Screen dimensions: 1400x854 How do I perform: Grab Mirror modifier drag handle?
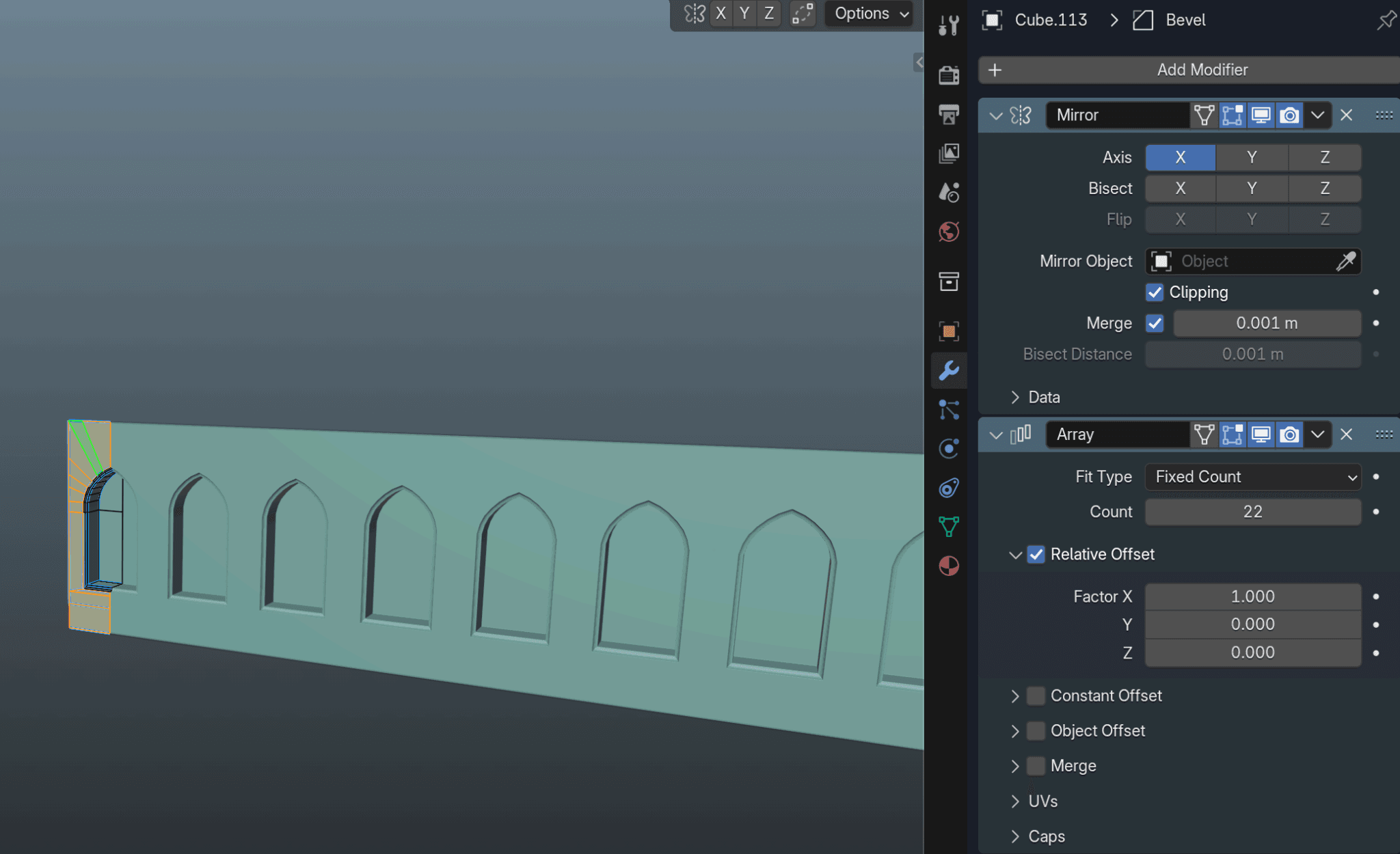[x=1384, y=115]
